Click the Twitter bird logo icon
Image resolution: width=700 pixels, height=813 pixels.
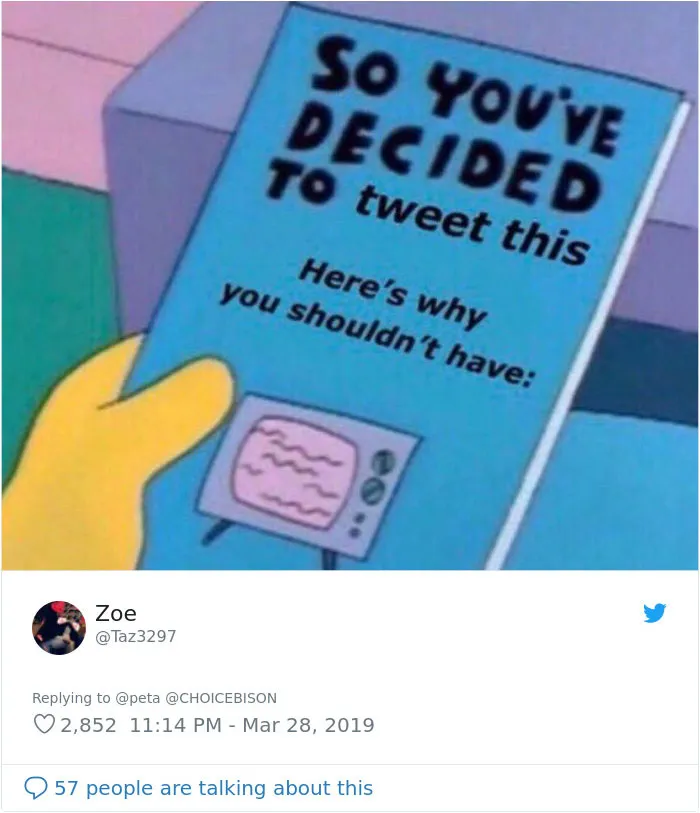[654, 613]
